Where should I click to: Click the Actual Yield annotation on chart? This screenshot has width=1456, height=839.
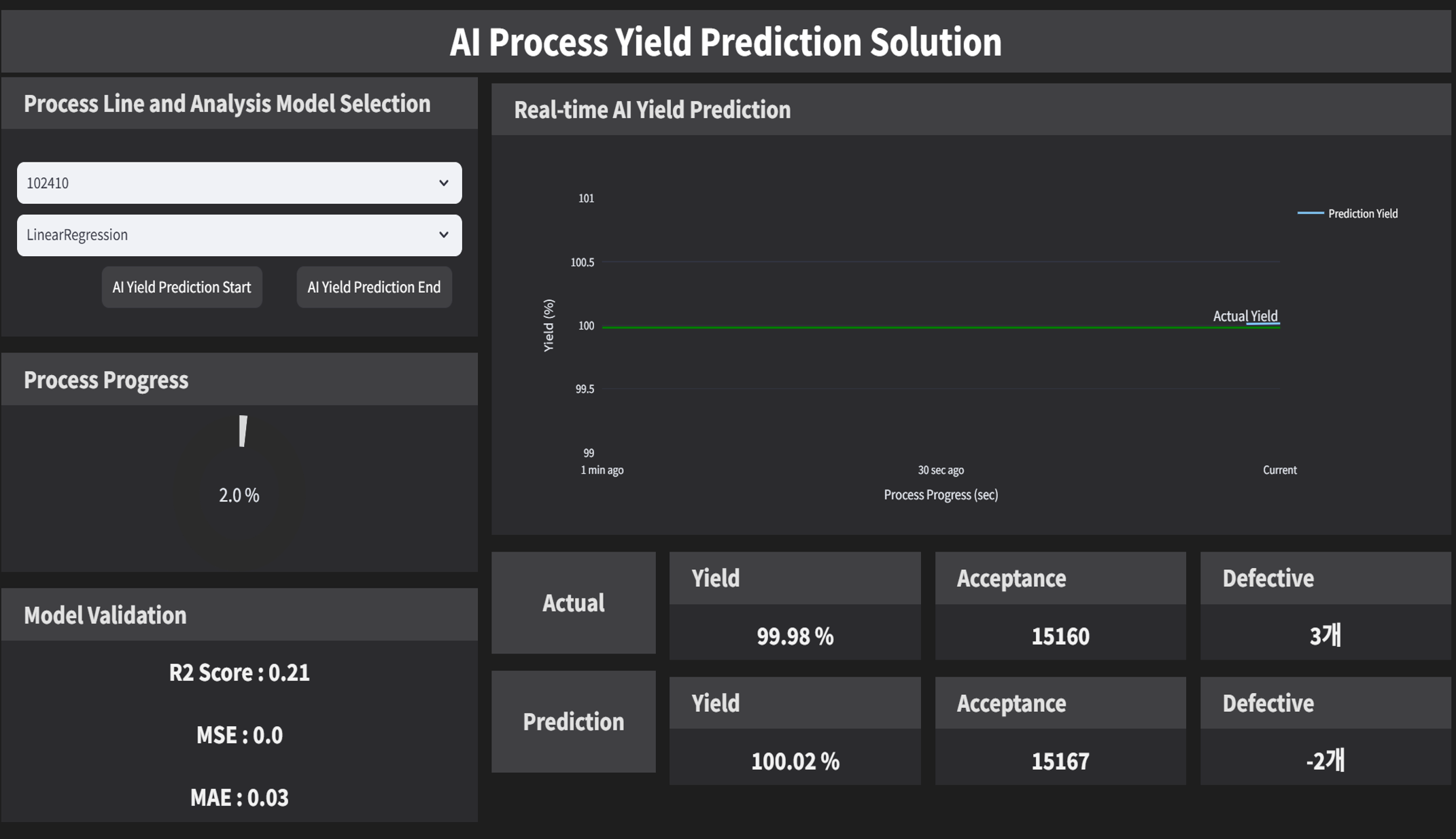pyautogui.click(x=1245, y=316)
